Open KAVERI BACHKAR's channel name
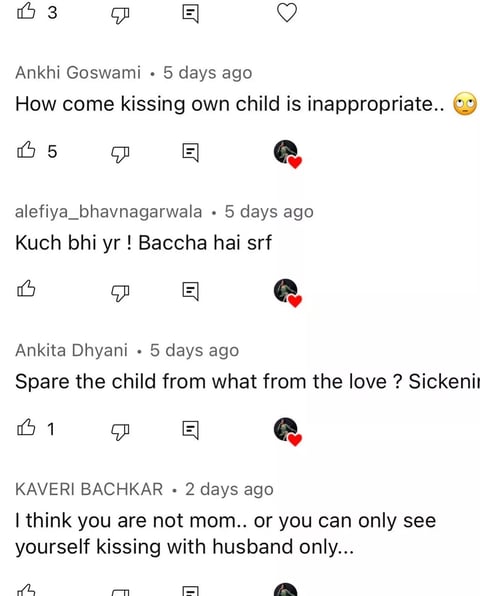 (89, 489)
